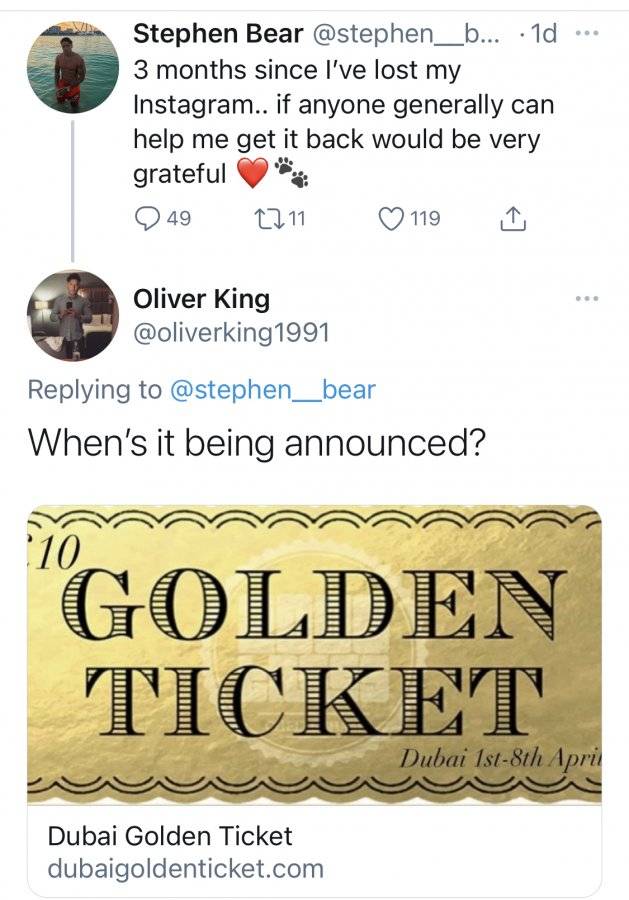
Task: Like the tweet using the heart icon
Action: point(391,219)
